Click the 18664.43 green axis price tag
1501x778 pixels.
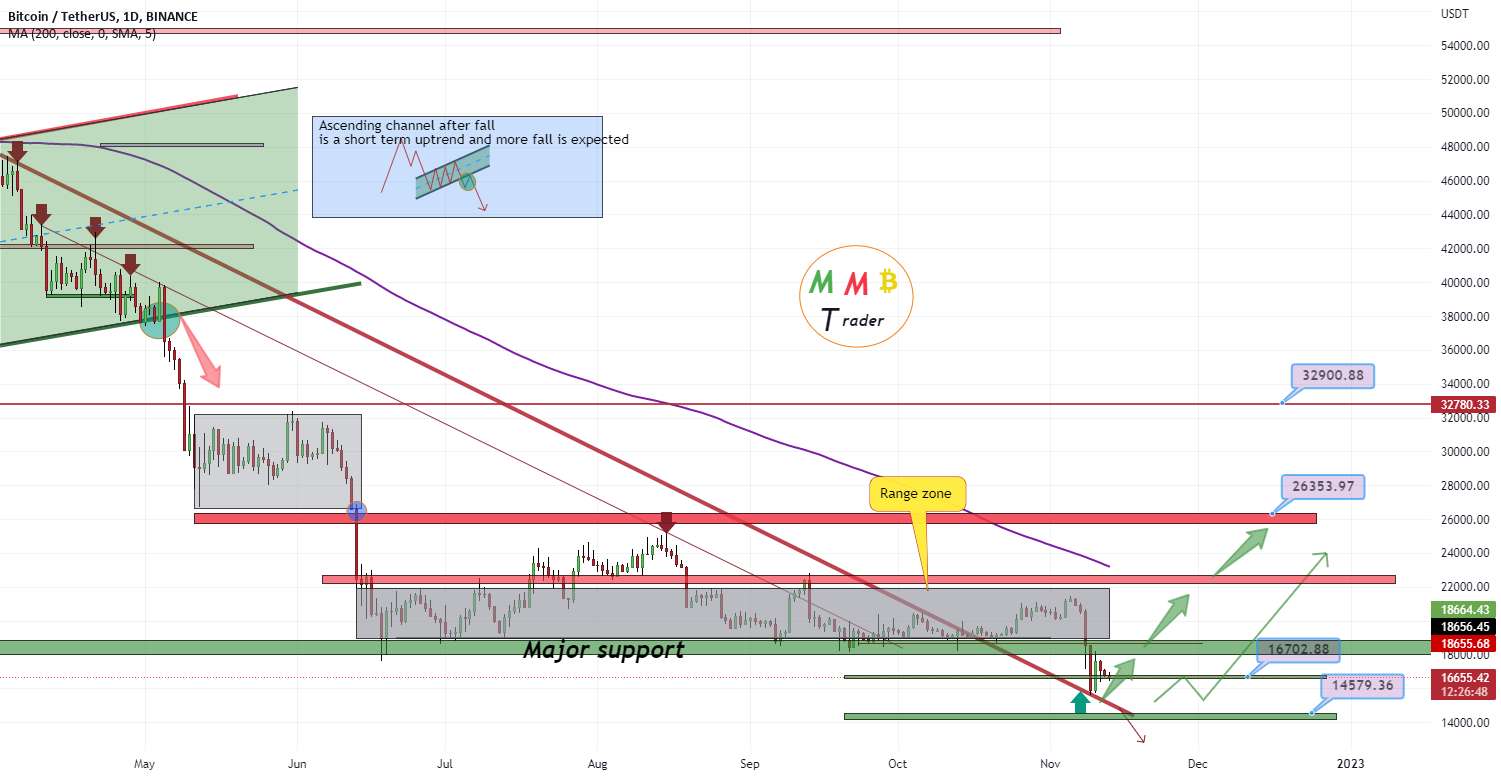[1465, 609]
